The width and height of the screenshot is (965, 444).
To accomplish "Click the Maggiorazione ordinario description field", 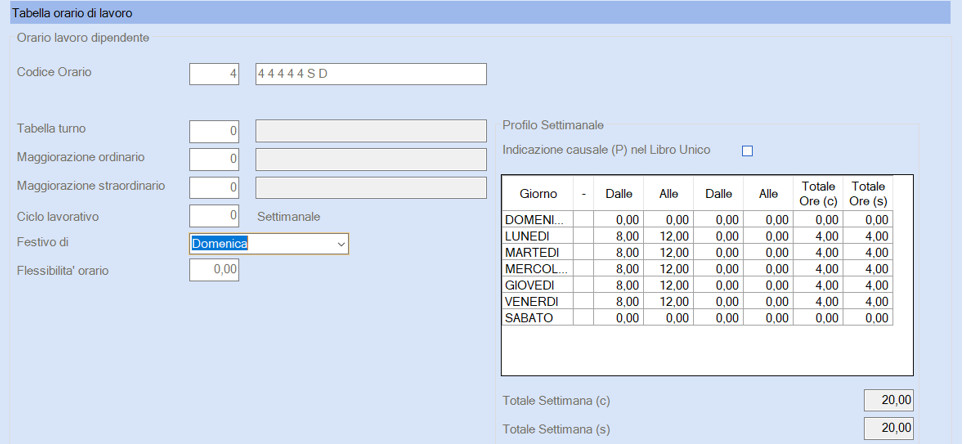I will [370, 159].
